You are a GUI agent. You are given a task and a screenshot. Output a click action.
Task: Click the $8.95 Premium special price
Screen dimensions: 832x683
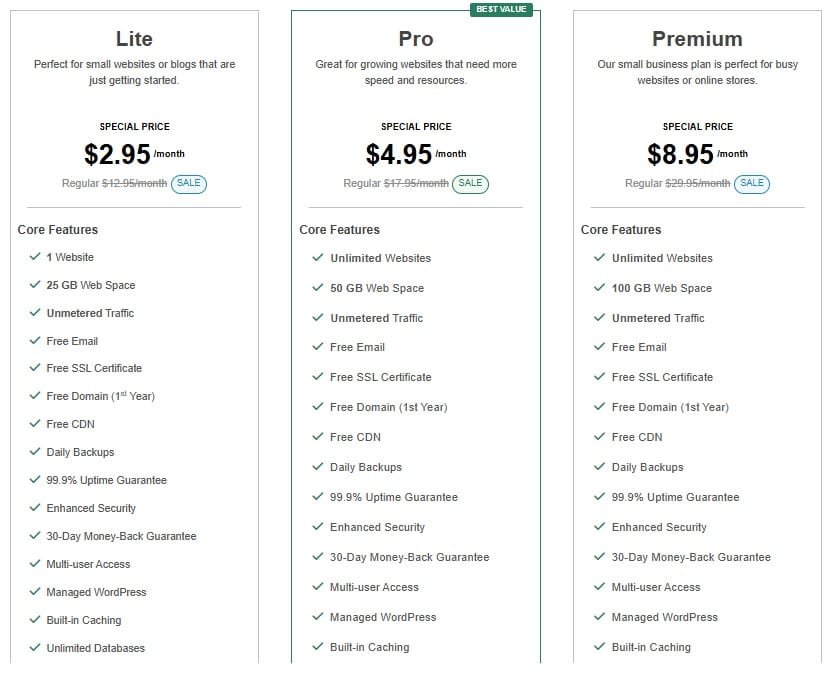tap(681, 154)
